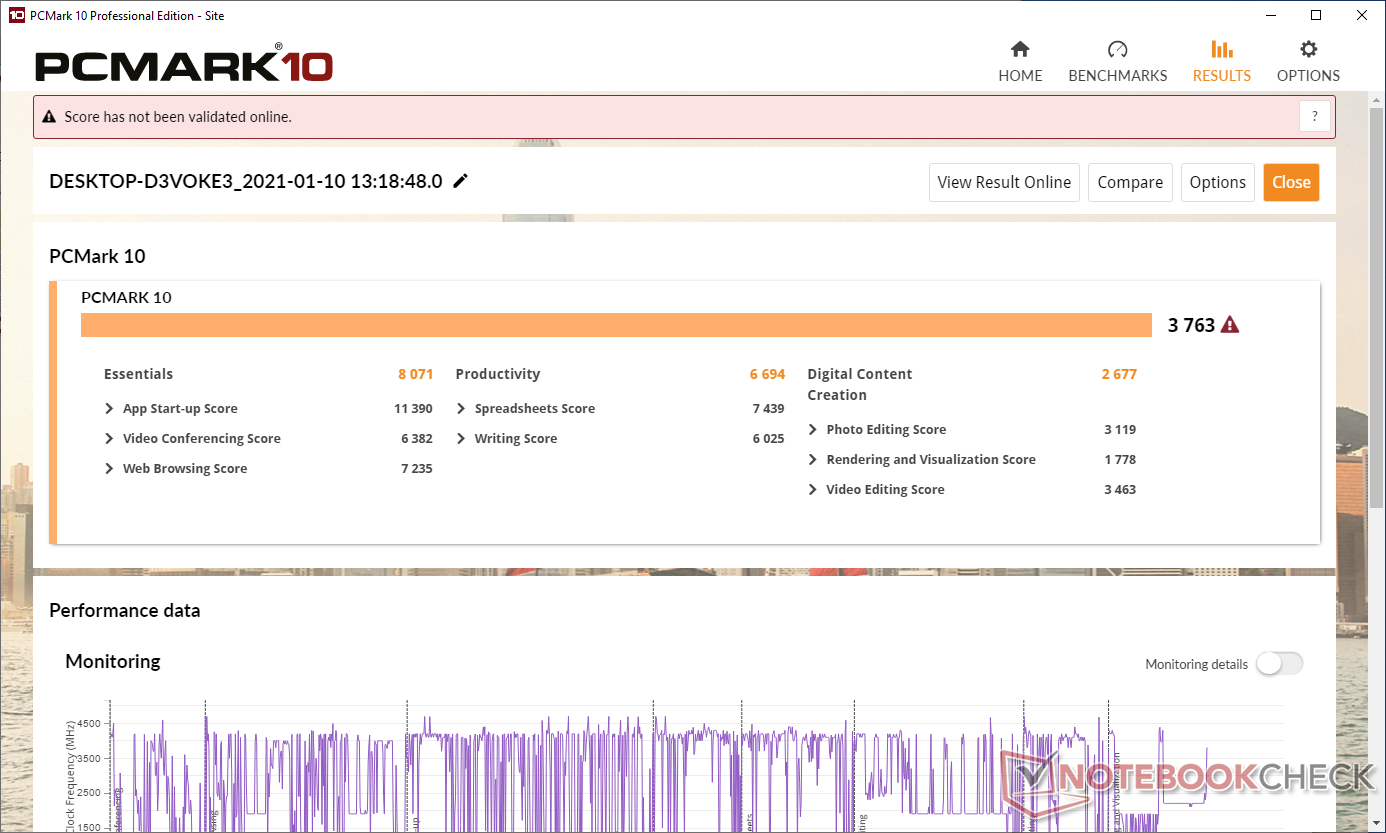Go to the HOME tab
Screen dimensions: 1386x833
pos(1020,76)
